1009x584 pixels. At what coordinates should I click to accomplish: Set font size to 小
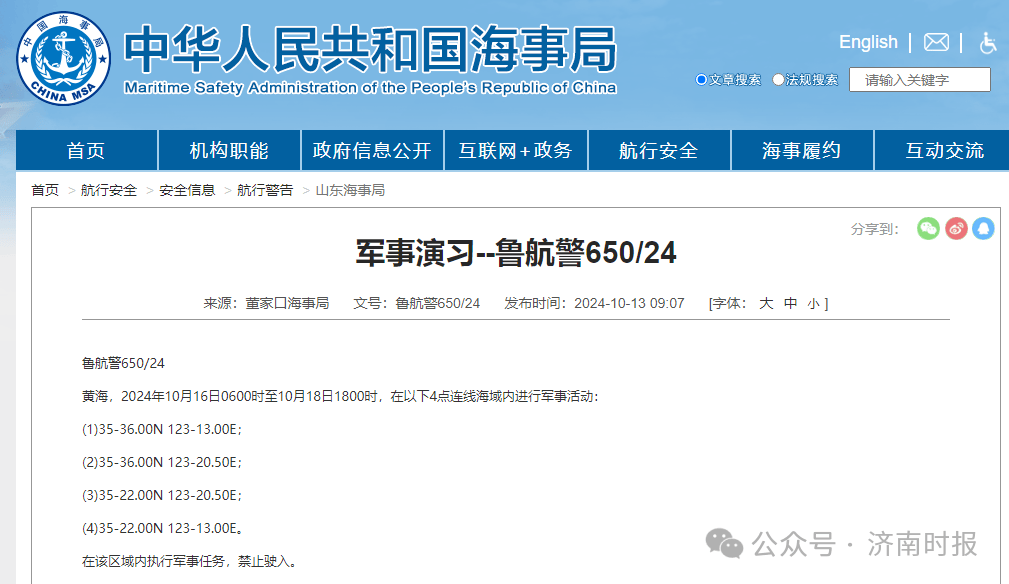pos(813,304)
